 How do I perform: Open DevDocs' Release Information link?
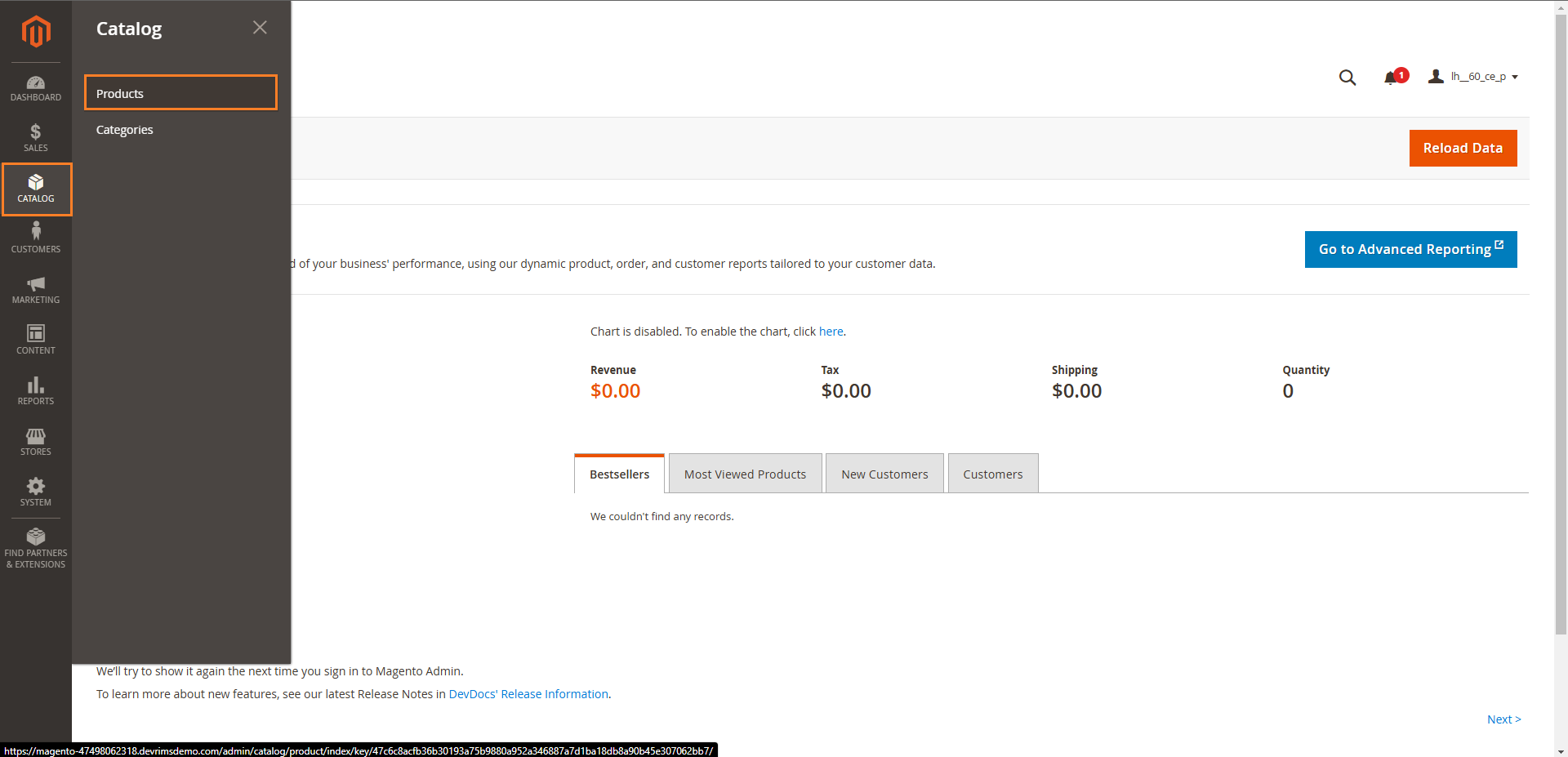(528, 693)
